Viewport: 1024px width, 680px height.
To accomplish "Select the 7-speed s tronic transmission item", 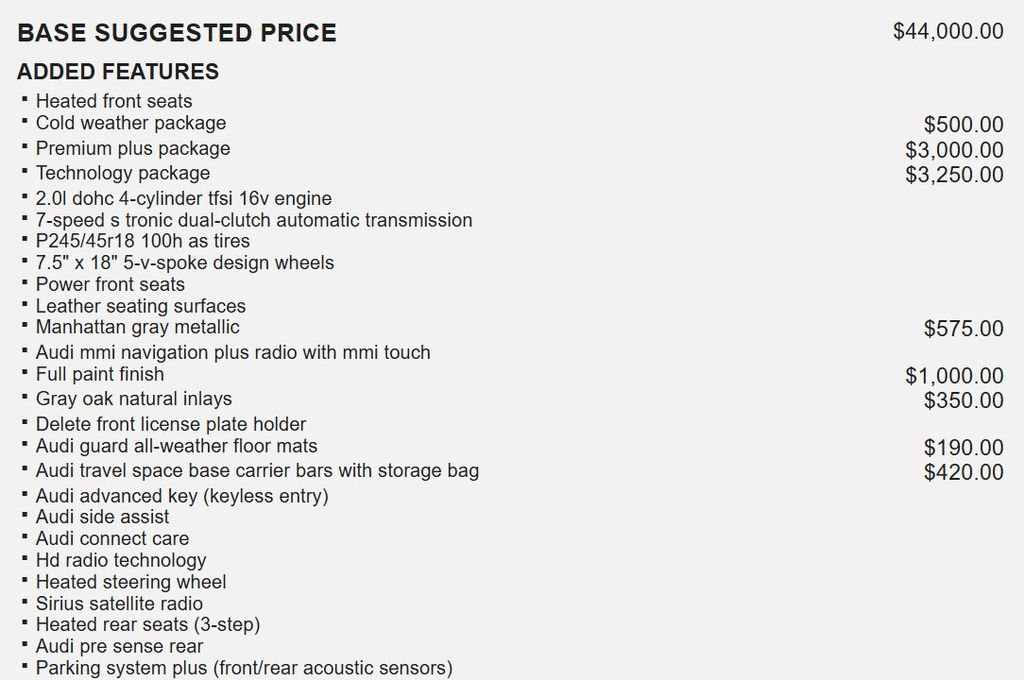I will [x=254, y=220].
